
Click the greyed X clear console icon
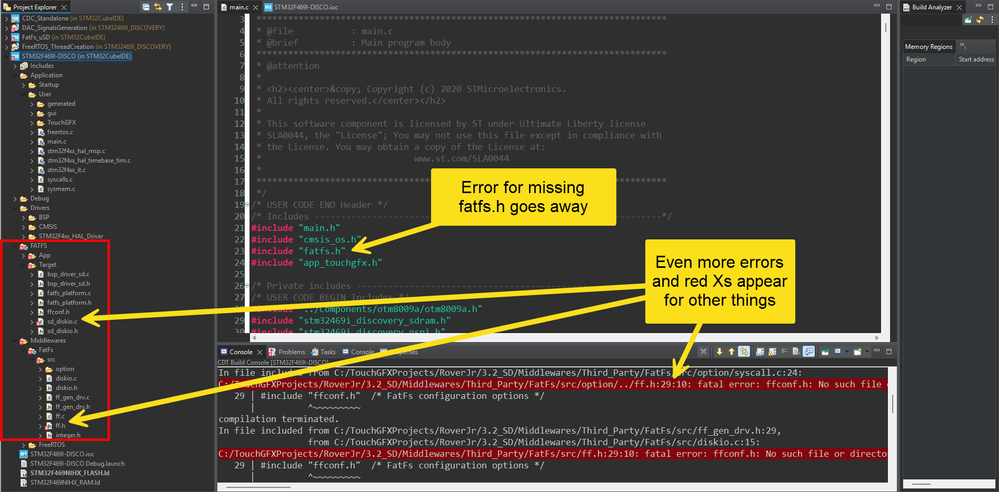703,351
